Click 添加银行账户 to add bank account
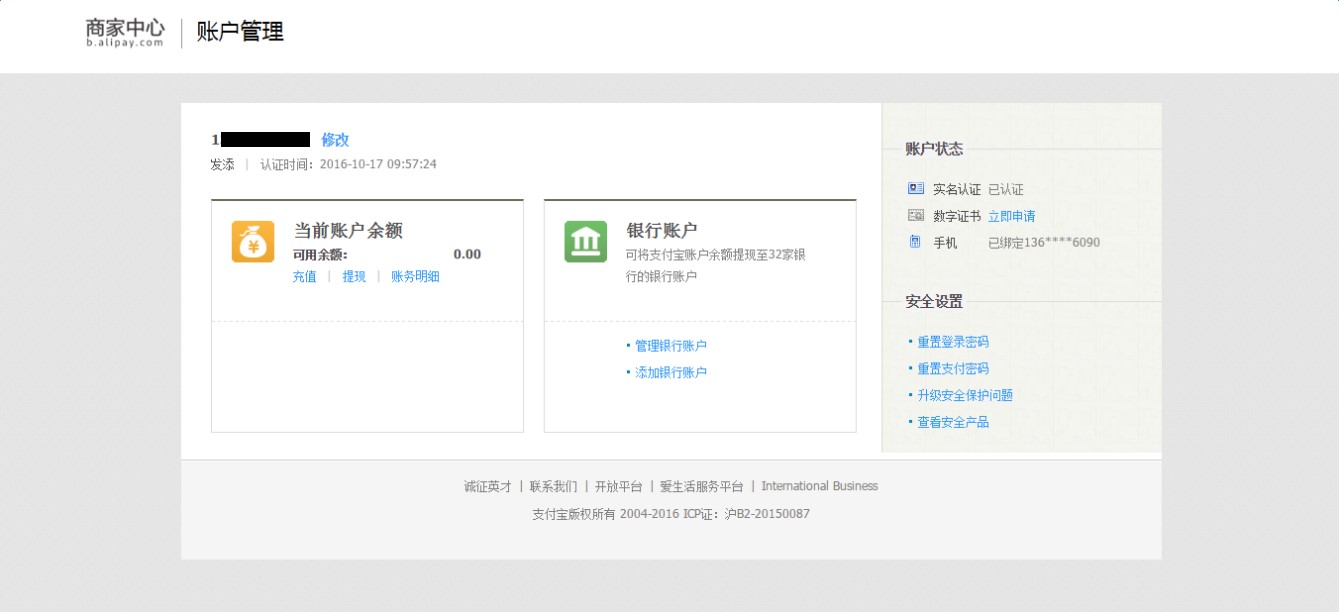This screenshot has height=612, width=1339. [x=671, y=373]
